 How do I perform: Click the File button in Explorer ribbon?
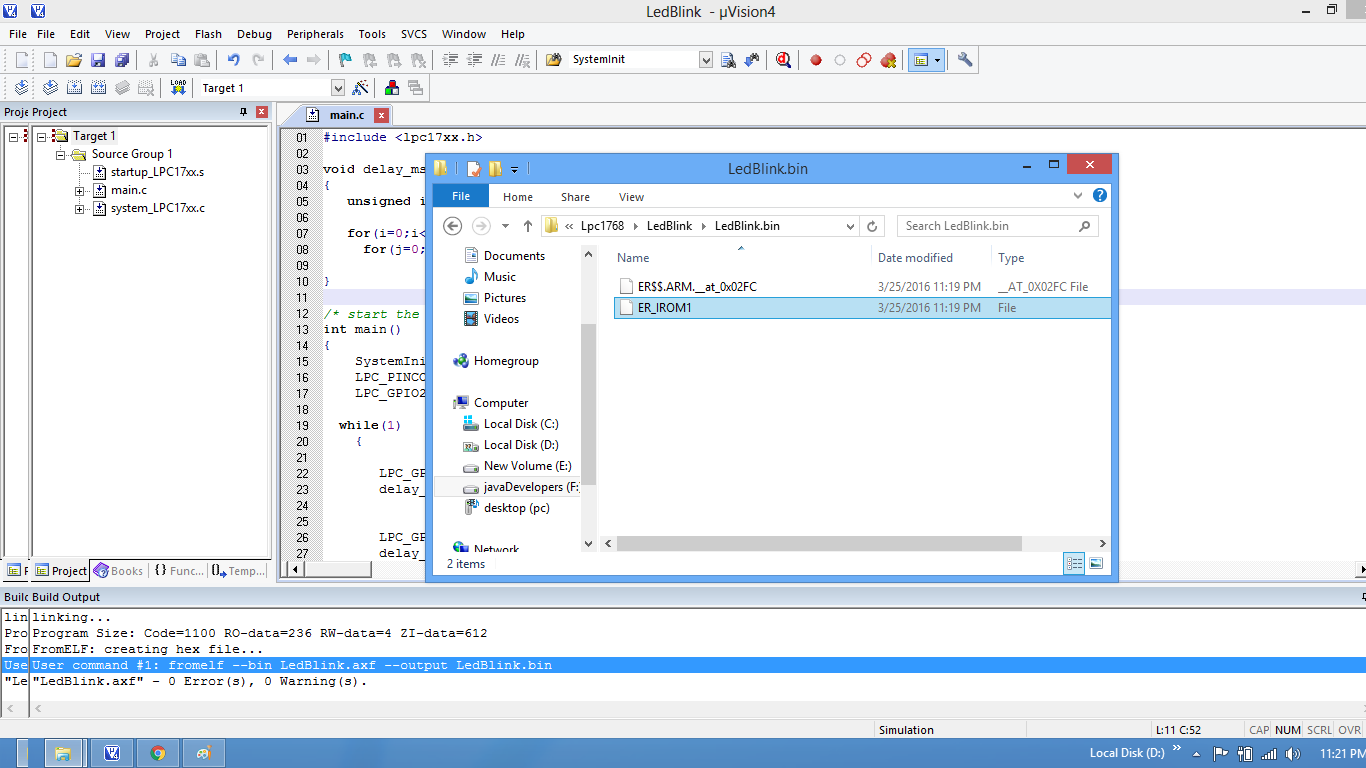coord(461,197)
